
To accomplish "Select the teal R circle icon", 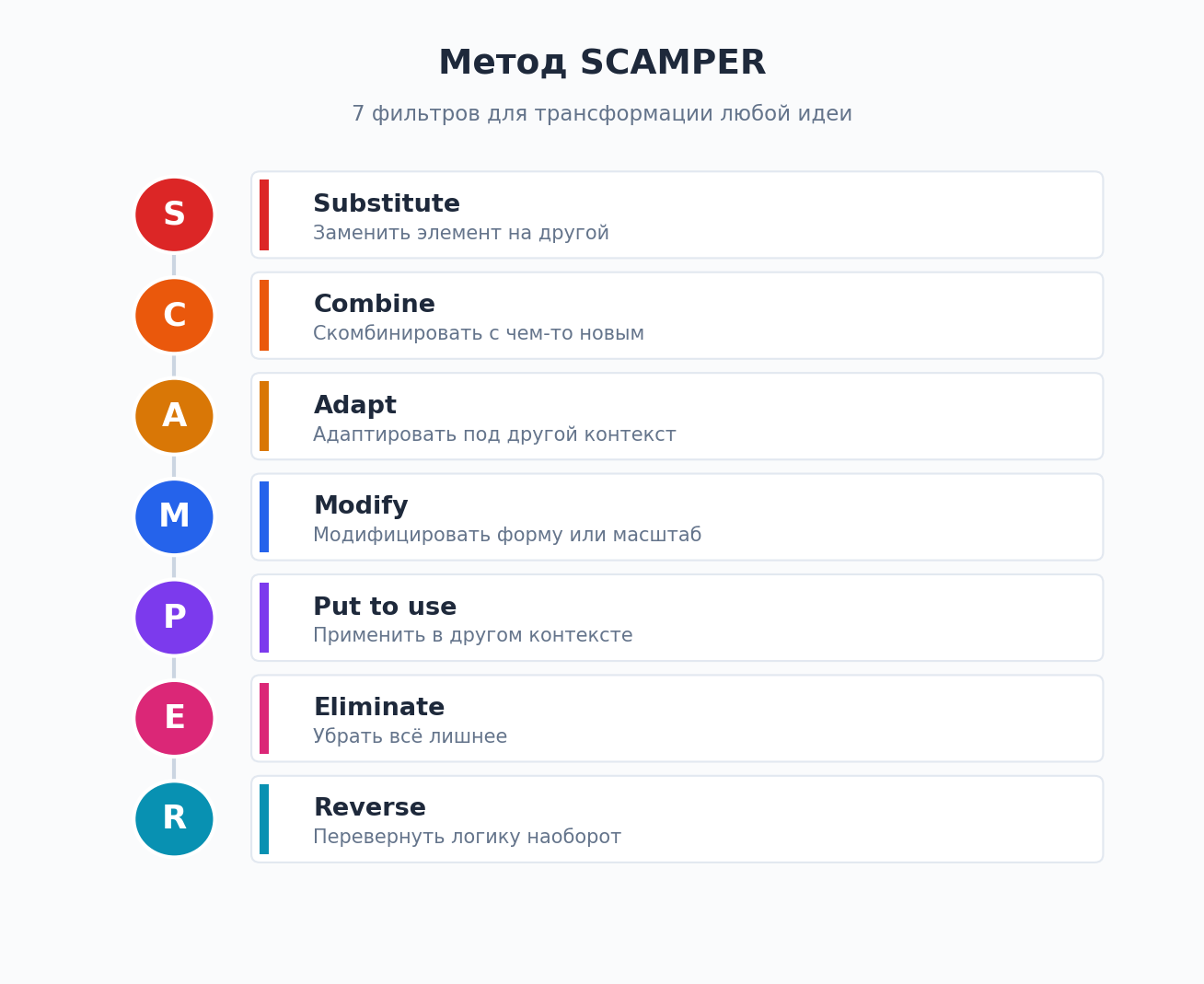I will click(174, 819).
